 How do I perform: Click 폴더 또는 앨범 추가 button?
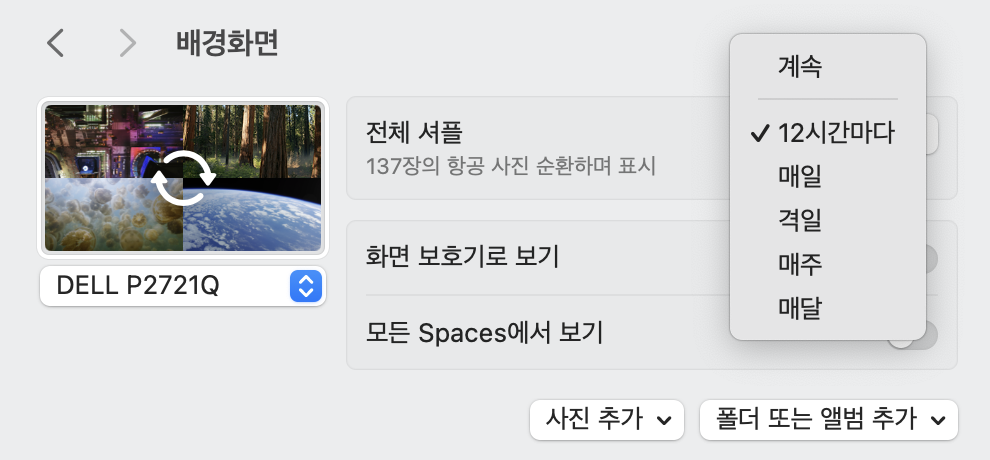[810, 421]
